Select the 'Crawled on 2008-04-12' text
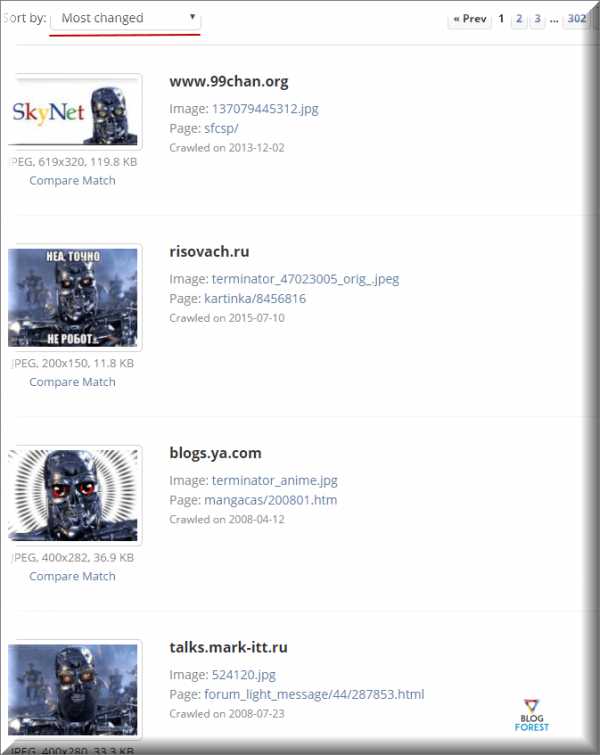600x755 pixels. (227, 520)
